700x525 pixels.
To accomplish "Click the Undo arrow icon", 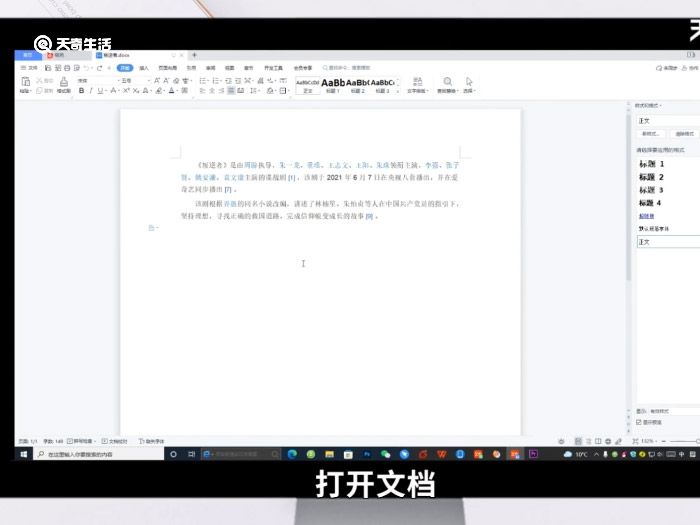I will [x=87, y=68].
